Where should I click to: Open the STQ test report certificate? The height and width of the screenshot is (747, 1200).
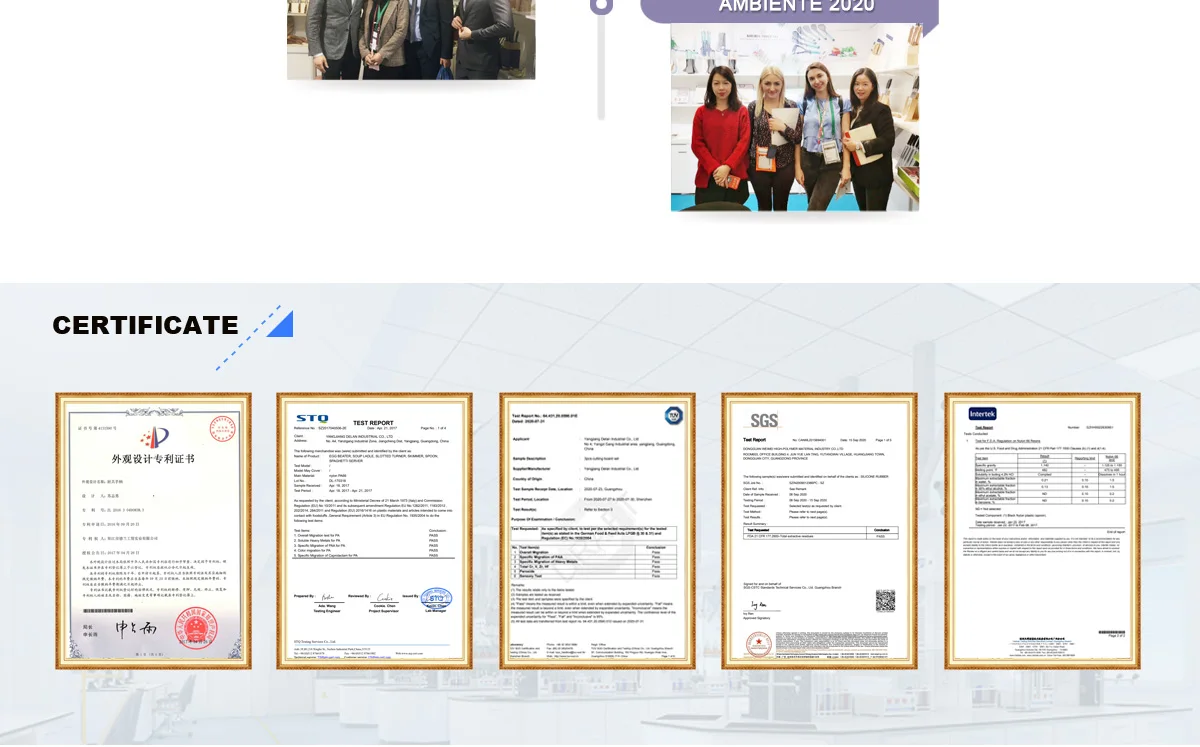pyautogui.click(x=374, y=530)
